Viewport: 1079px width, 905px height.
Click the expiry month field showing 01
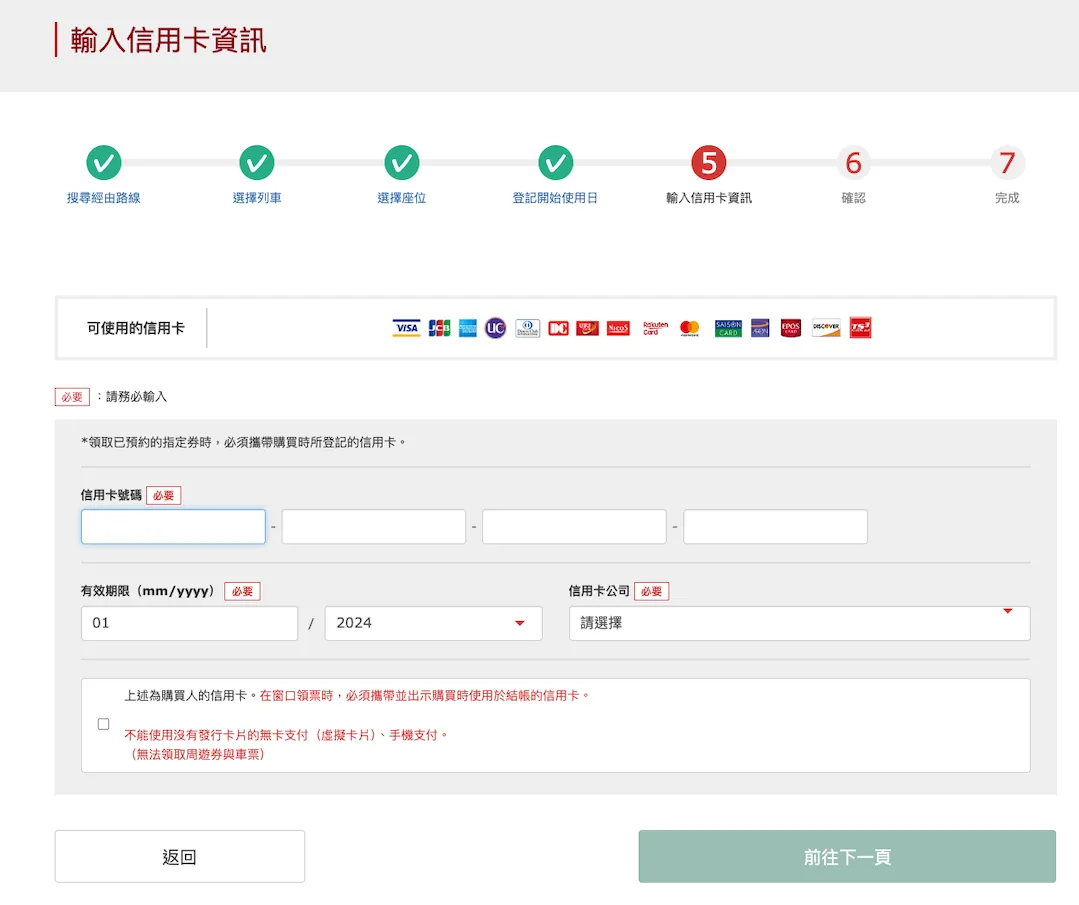pyautogui.click(x=189, y=623)
